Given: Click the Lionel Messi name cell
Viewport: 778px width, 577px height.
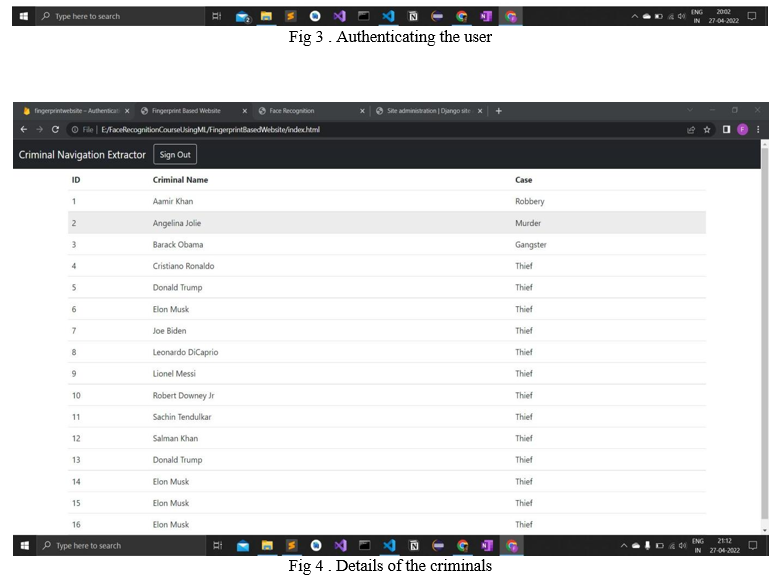Looking at the screenshot, I should pos(174,374).
